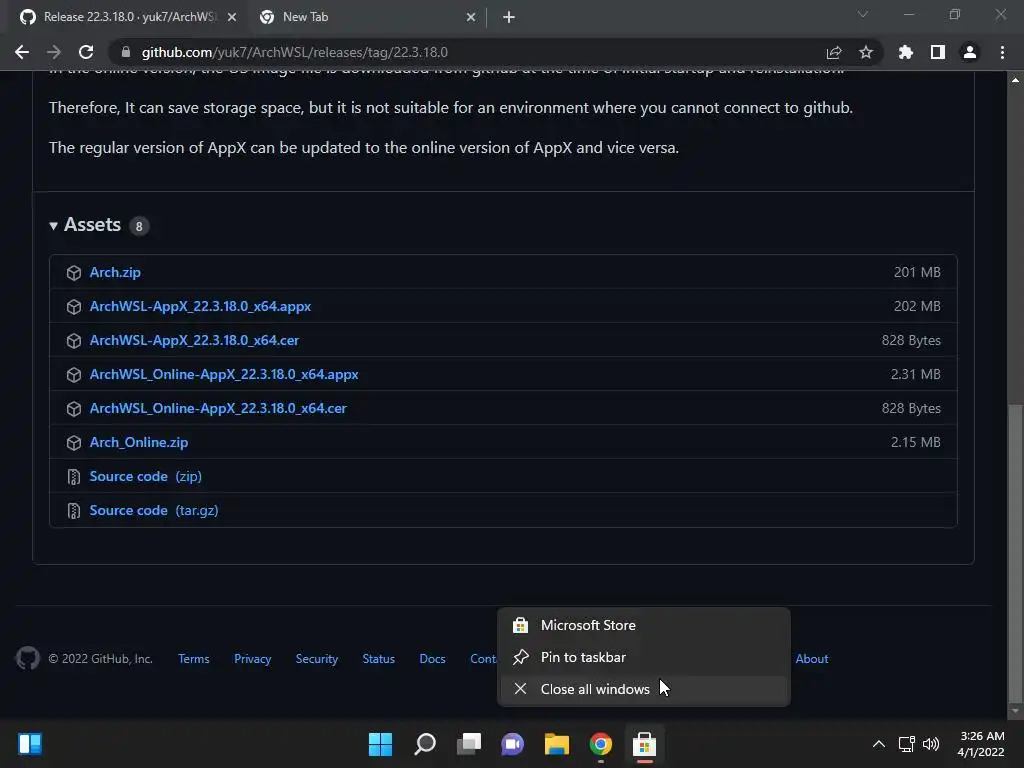Switch to the Release 22.3.18.0 tab
Image resolution: width=1024 pixels, height=768 pixels.
pyautogui.click(x=127, y=17)
